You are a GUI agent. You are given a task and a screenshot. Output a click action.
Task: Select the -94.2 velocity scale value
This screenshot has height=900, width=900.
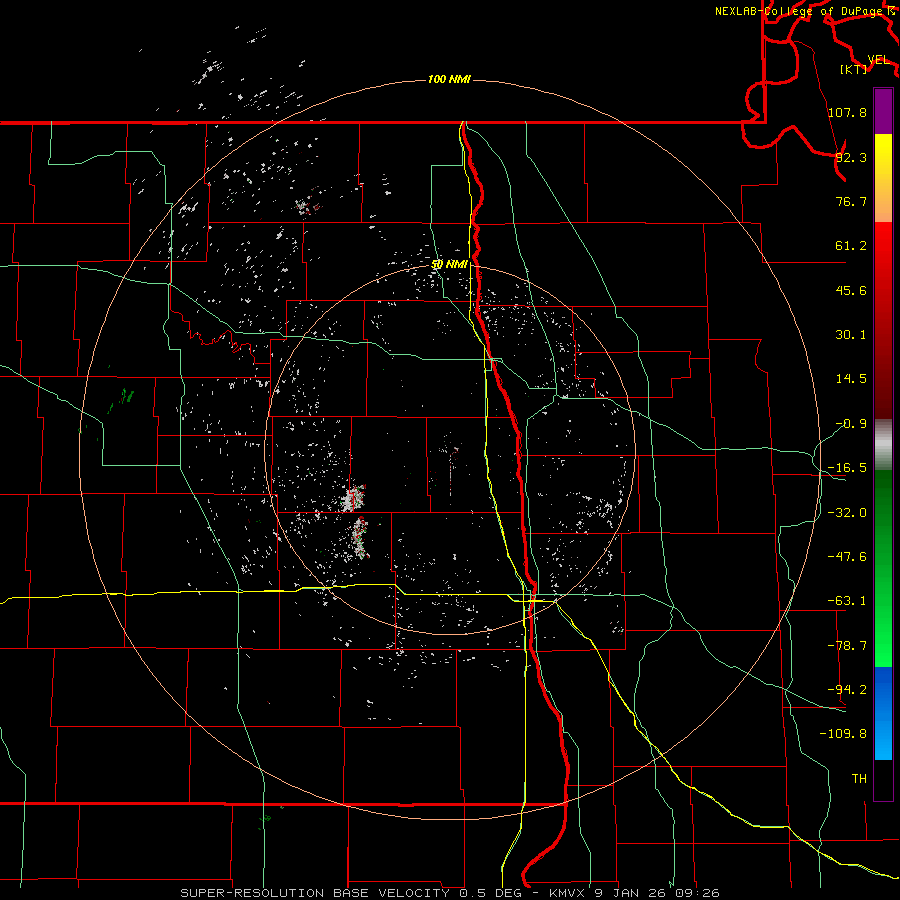pyautogui.click(x=847, y=690)
